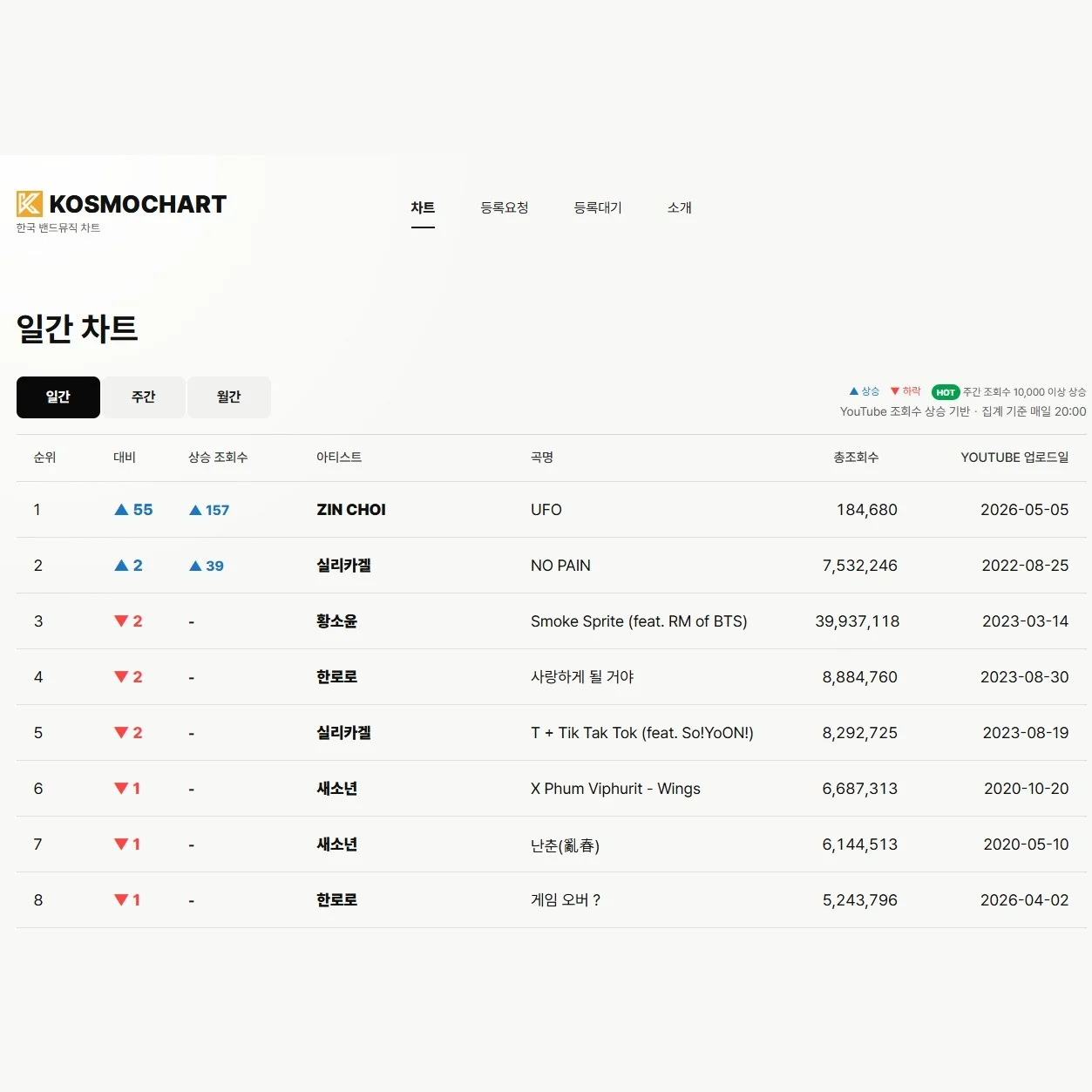
Task: Click the 아티스트 column header
Action: (339, 458)
